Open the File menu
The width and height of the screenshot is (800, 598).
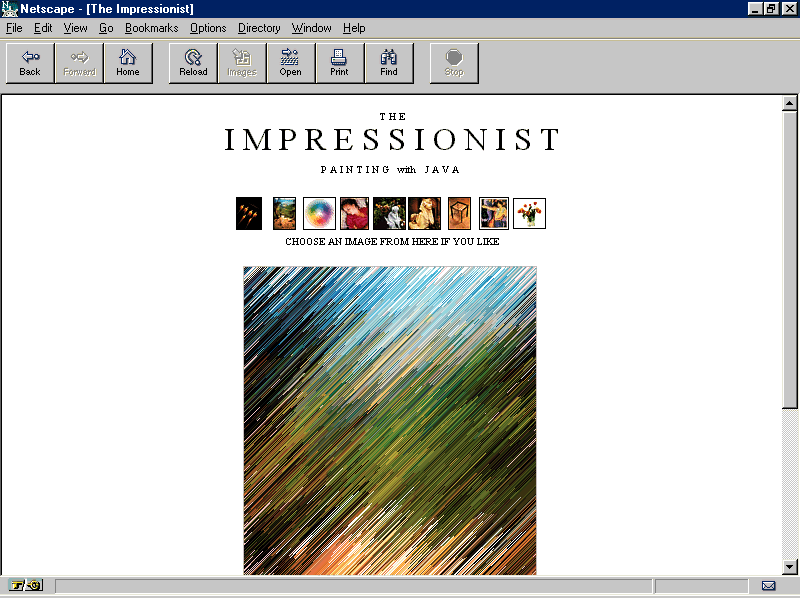[x=14, y=28]
